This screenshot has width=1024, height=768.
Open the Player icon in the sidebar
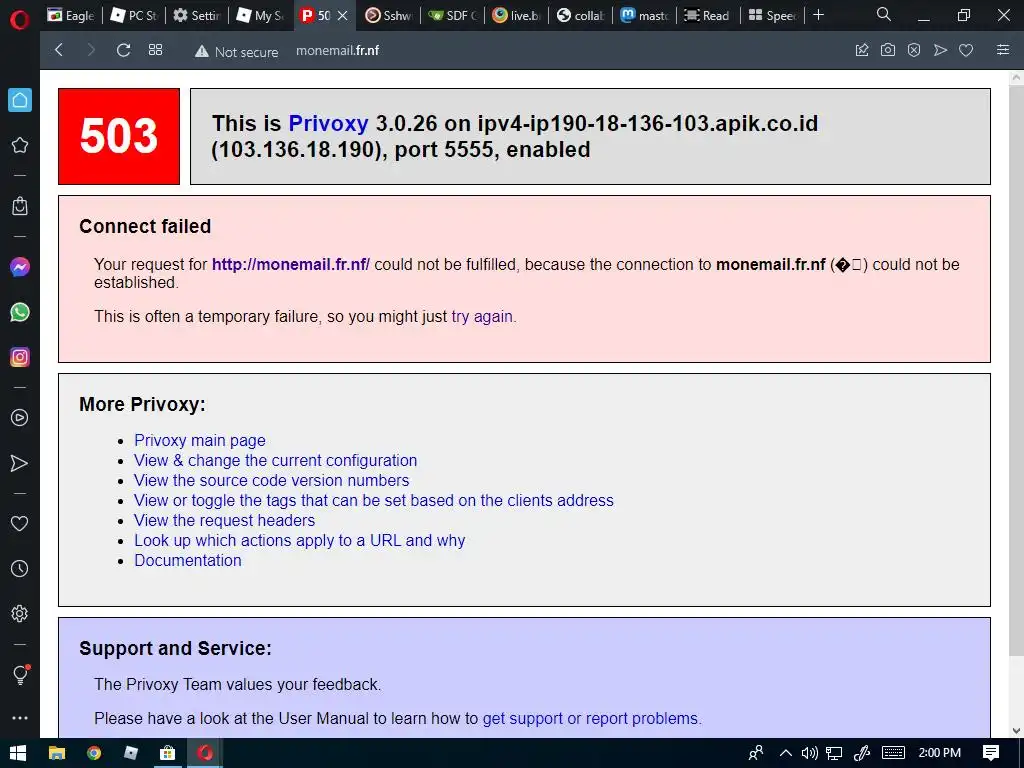pos(20,417)
